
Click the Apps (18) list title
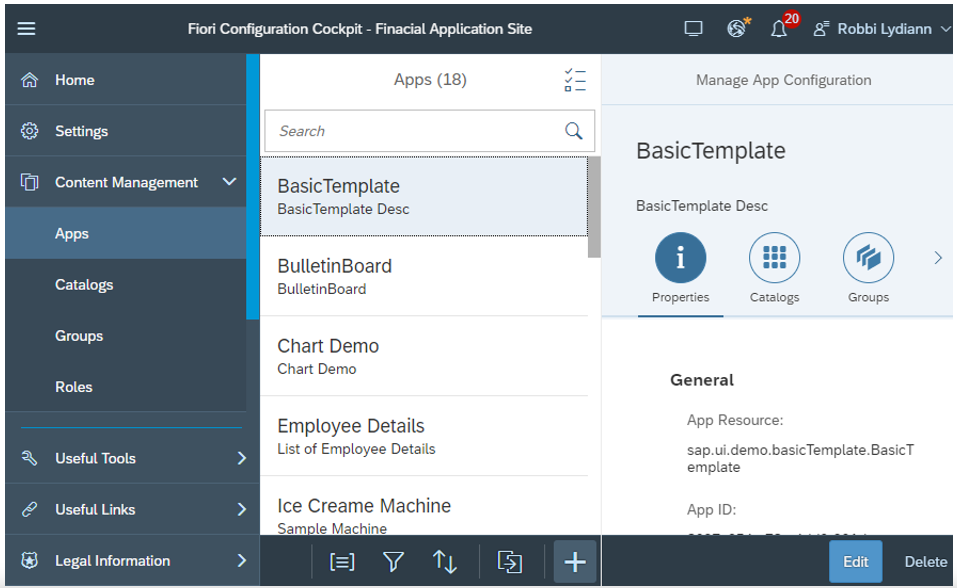point(430,80)
